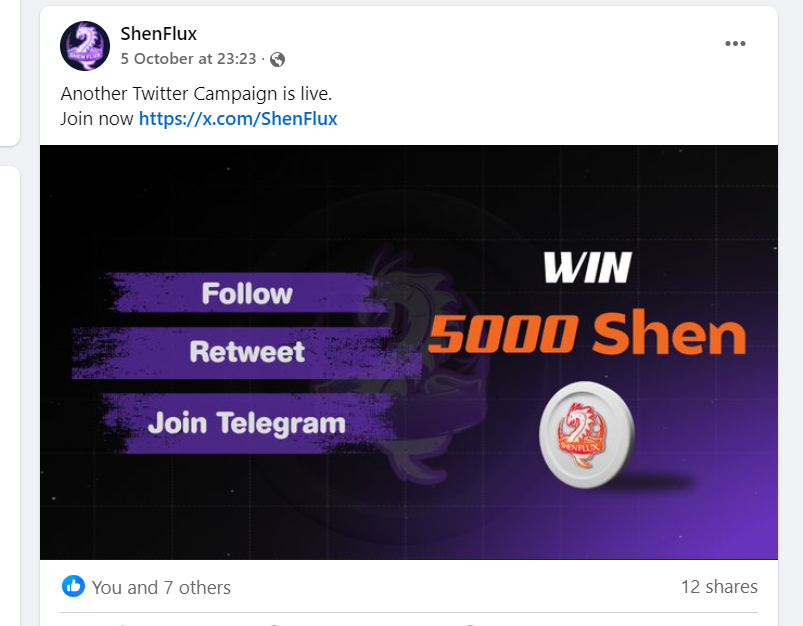Click the Retweet banner in the image
803x626 pixels.
click(247, 352)
